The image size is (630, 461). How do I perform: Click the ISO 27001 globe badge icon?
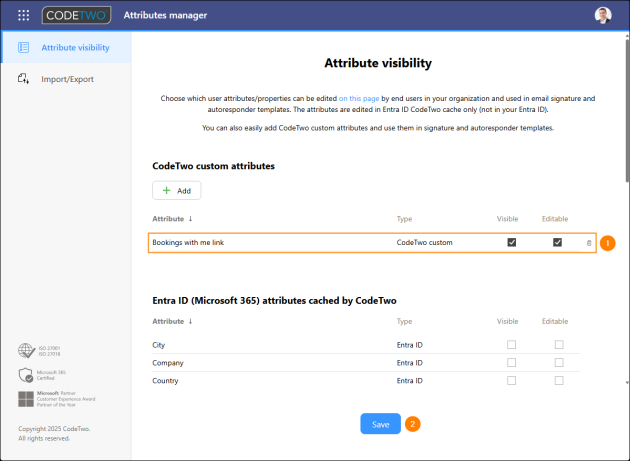27,350
